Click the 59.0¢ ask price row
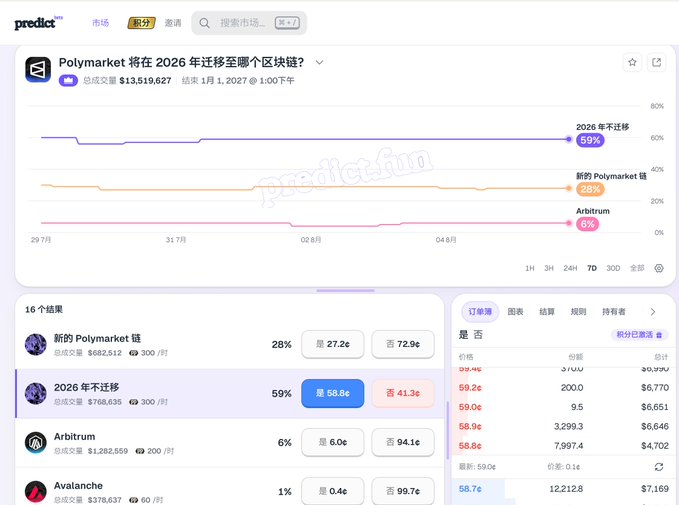 click(x=563, y=407)
